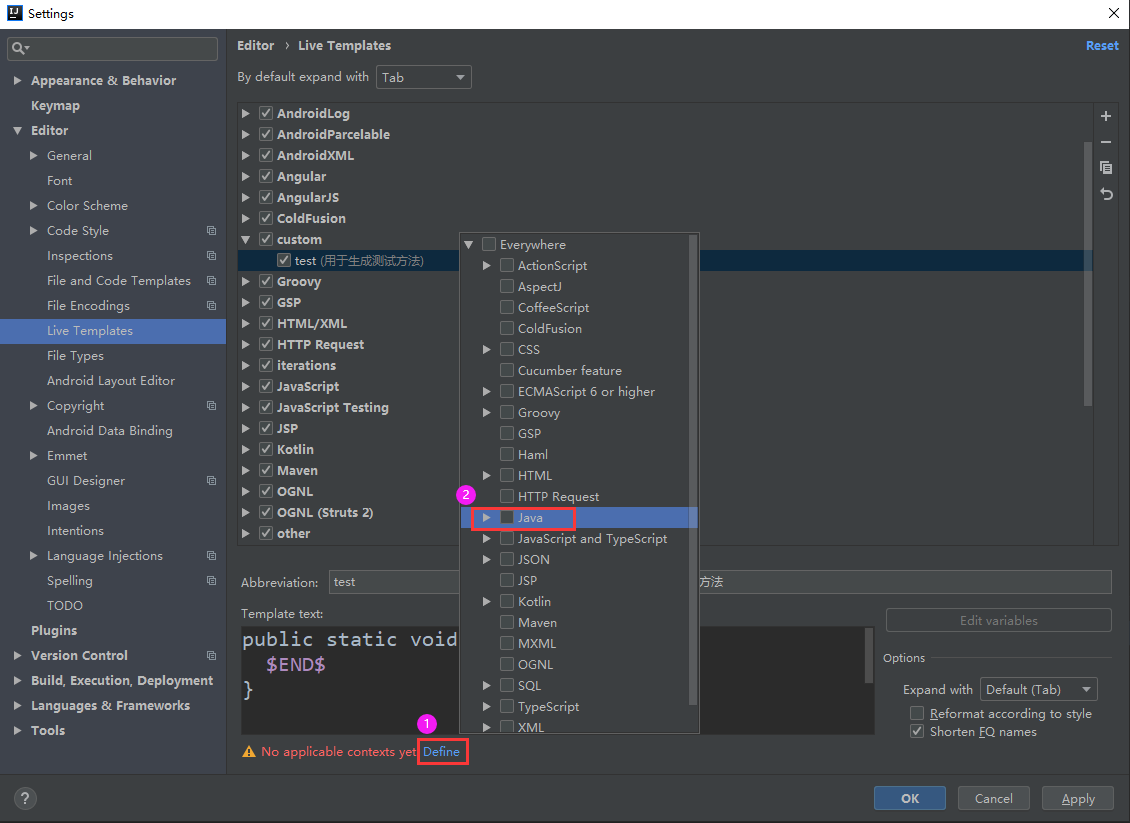Screen dimensions: 1130x823
Task: Click project-level icon next to File and Code Templates
Action: coord(211,280)
